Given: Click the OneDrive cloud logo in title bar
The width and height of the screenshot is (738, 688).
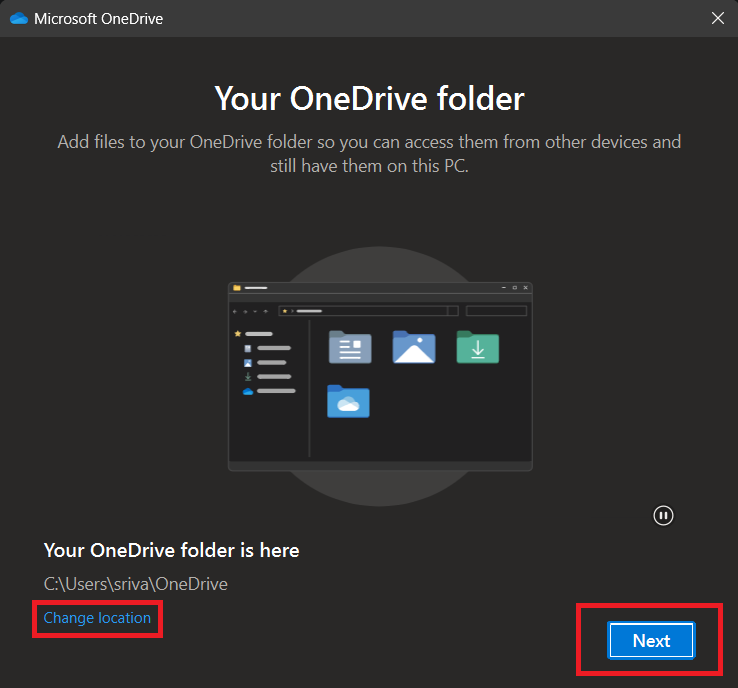Looking at the screenshot, I should (x=19, y=18).
